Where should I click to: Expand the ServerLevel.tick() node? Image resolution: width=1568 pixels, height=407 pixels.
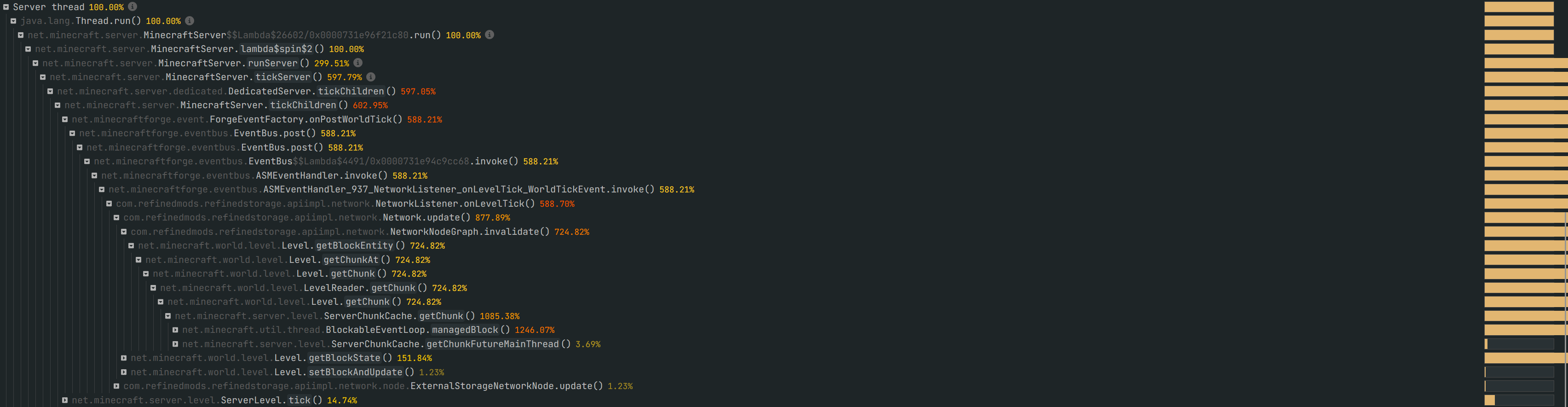64,400
